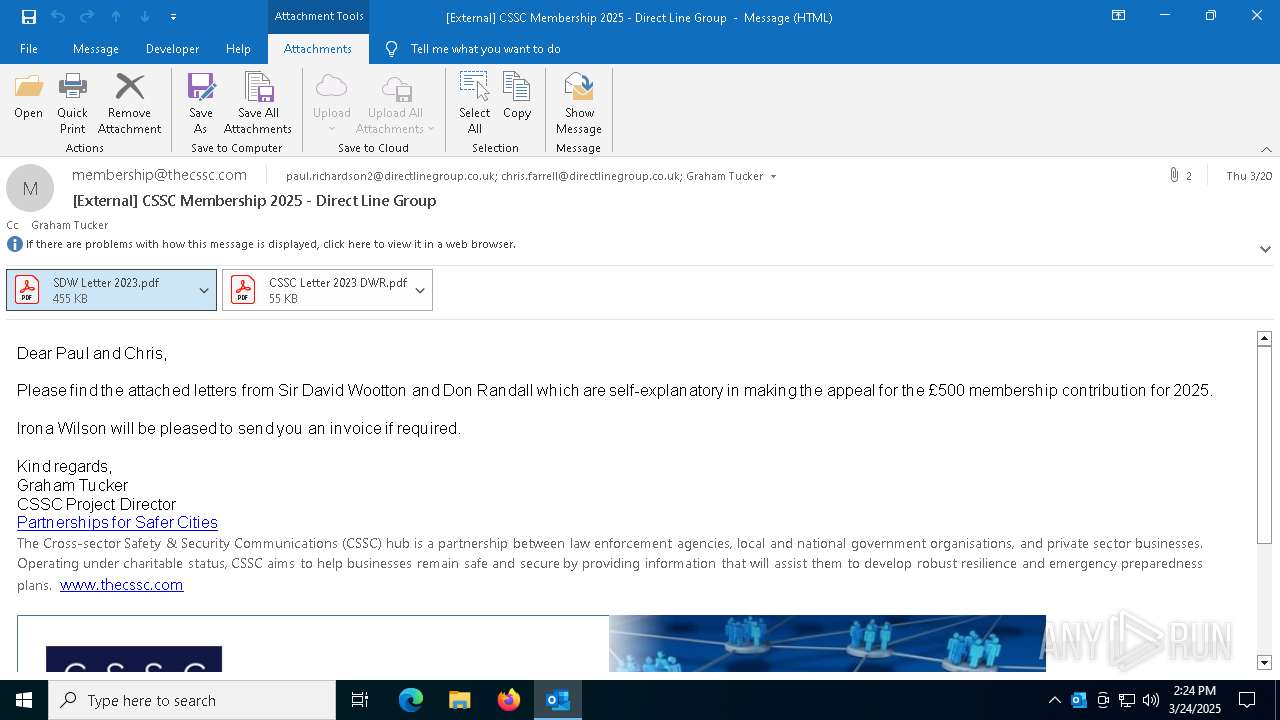Open dropdown for CSSC Letter 2023 DWR.pdf
Image resolution: width=1280 pixels, height=720 pixels.
(420, 290)
